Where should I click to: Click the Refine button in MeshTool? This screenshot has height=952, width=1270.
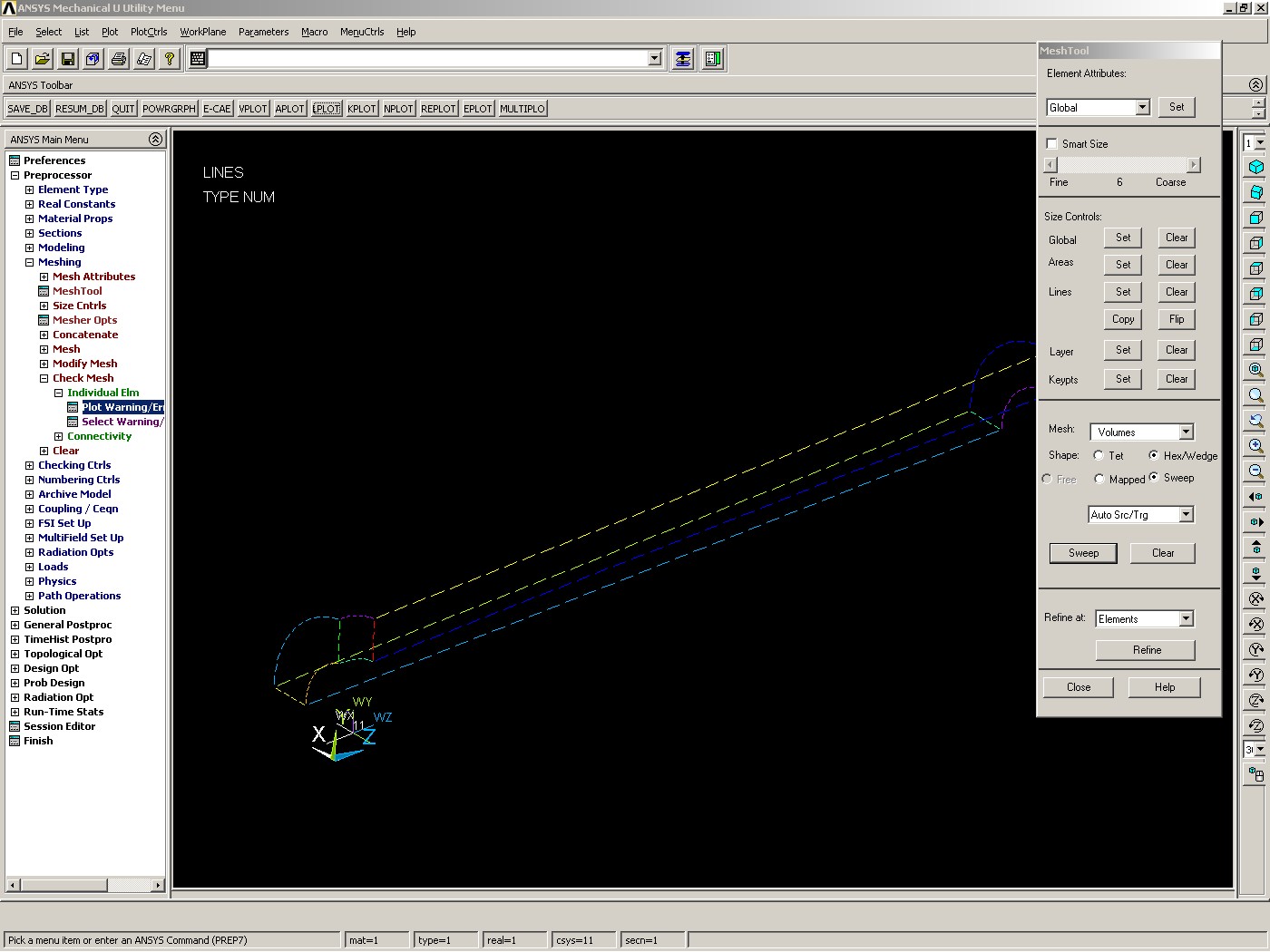1146,650
